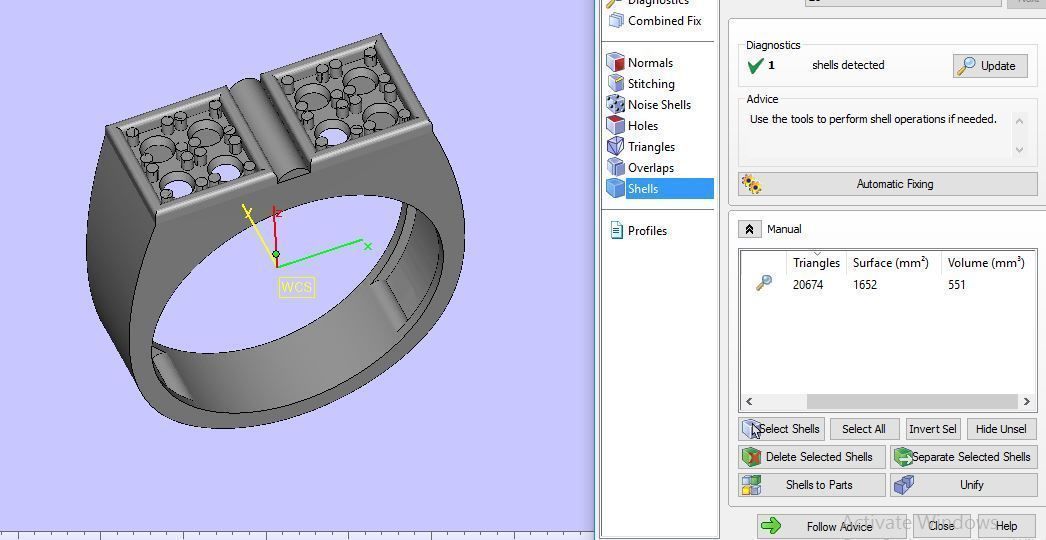Activate Select Shells tool

pyautogui.click(x=782, y=429)
